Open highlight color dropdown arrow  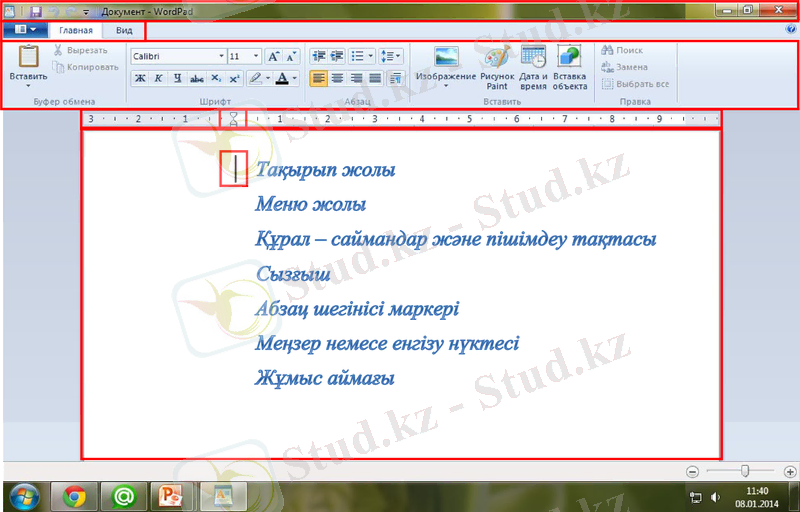coord(268,78)
